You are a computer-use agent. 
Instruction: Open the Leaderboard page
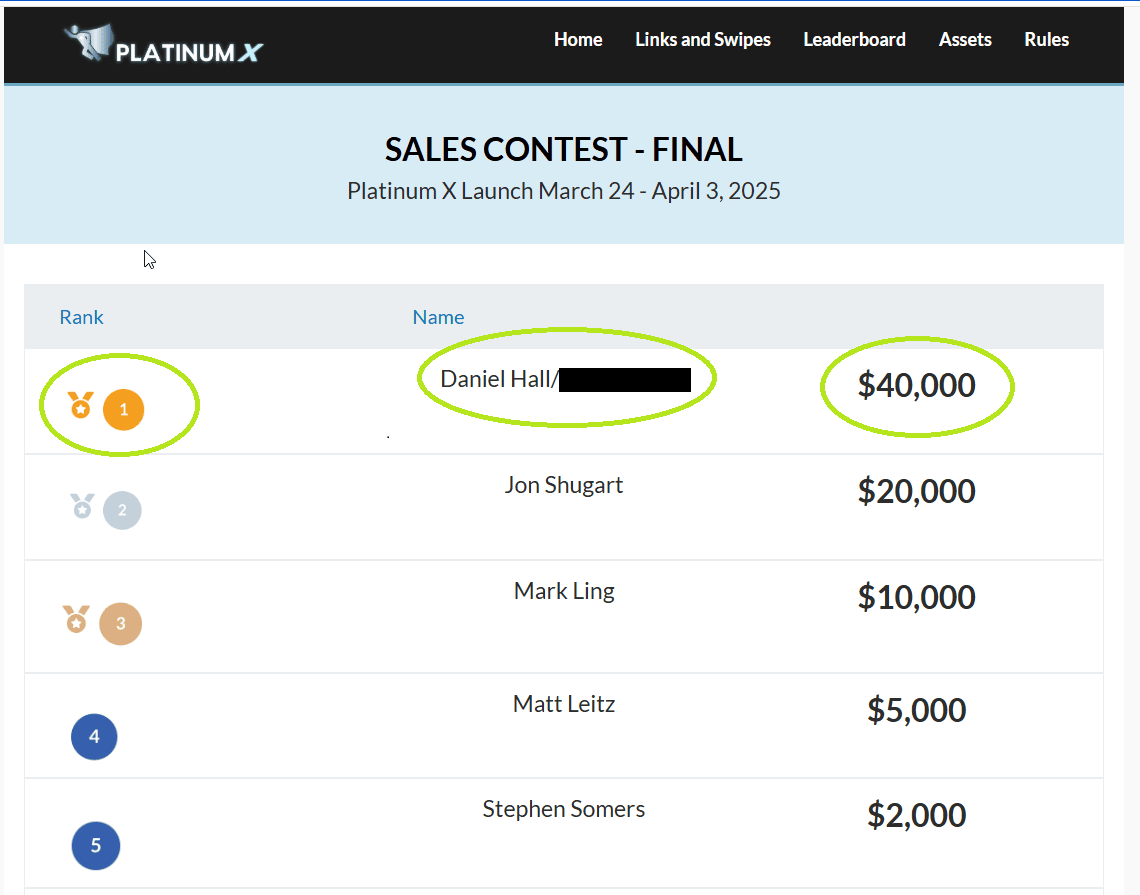[x=854, y=40]
